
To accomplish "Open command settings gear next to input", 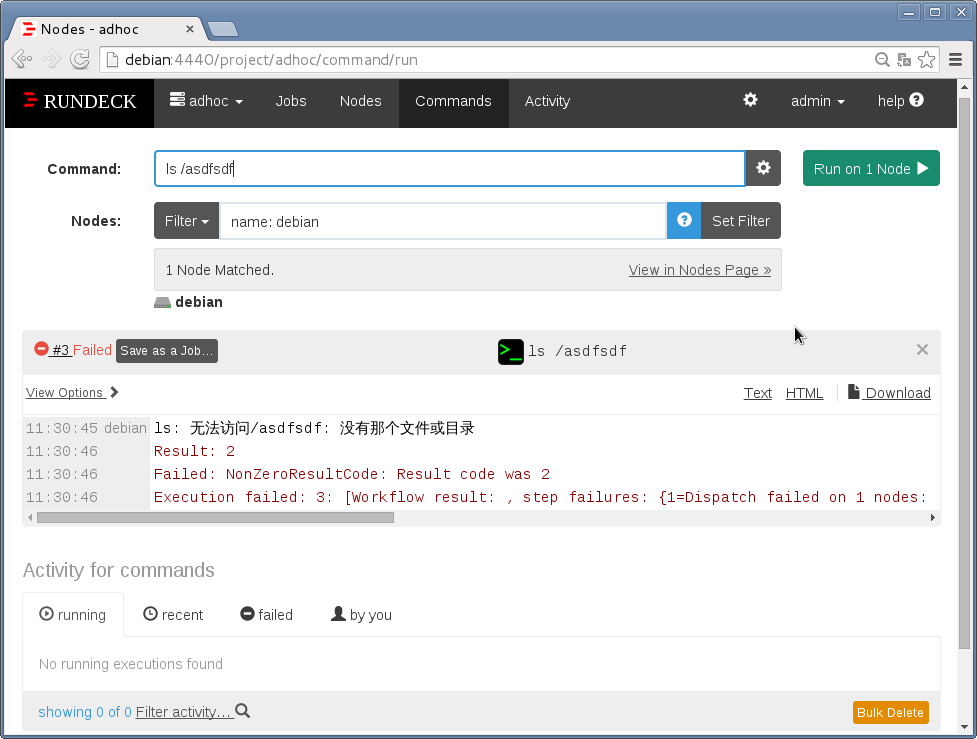I will (763, 168).
